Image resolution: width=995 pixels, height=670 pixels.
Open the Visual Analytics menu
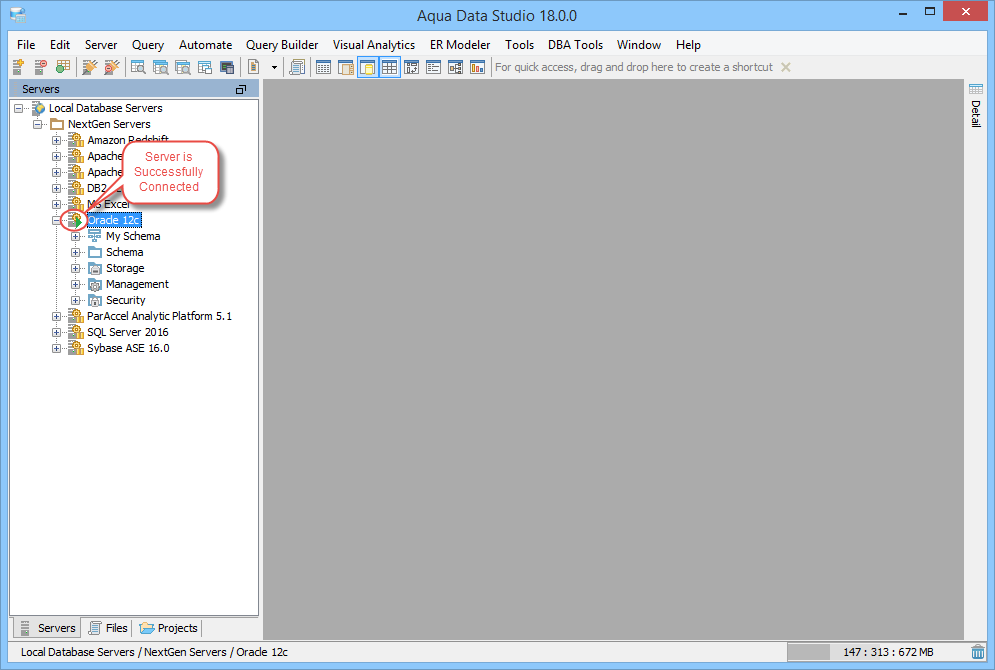(x=374, y=45)
